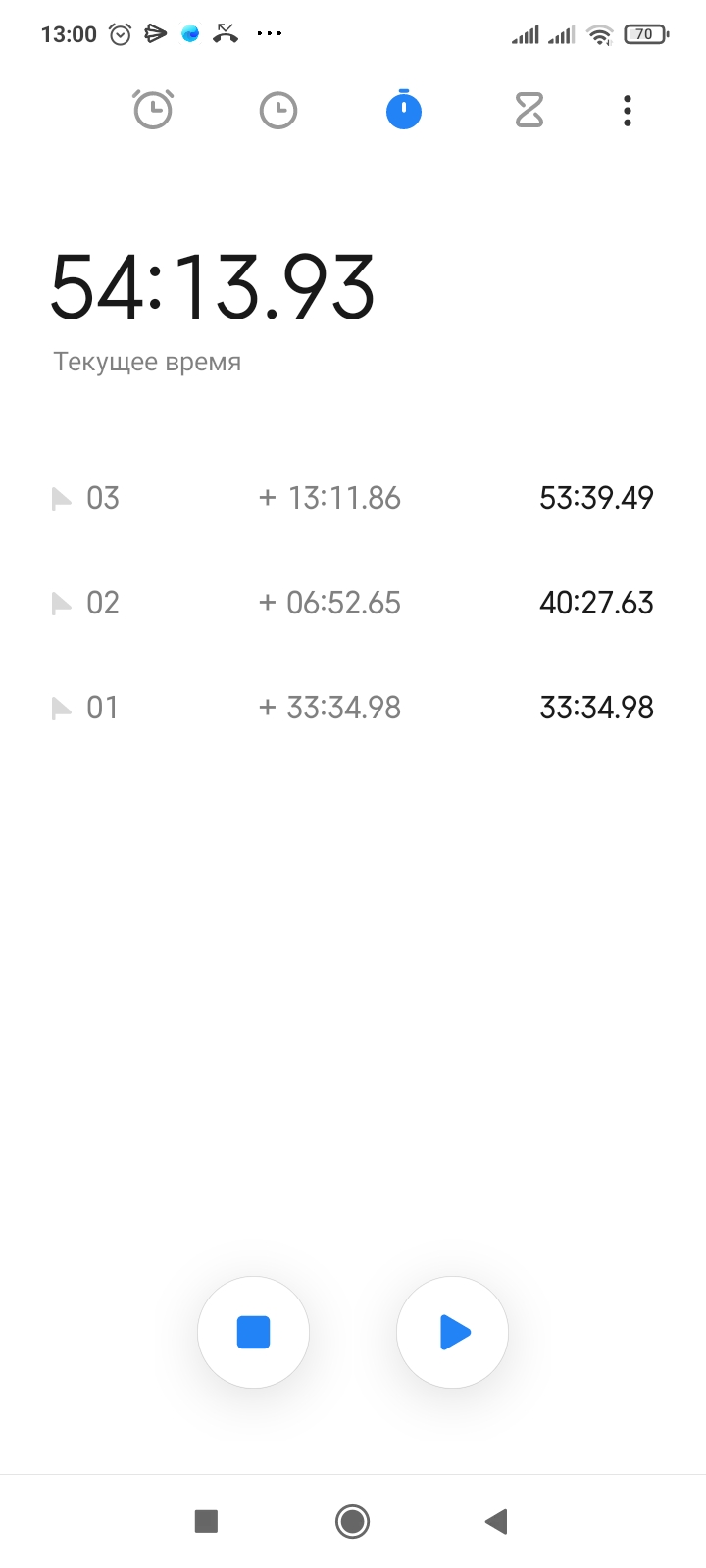706x1568 pixels.
Task: Tap the lap 01 flag icon
Action: (x=62, y=709)
